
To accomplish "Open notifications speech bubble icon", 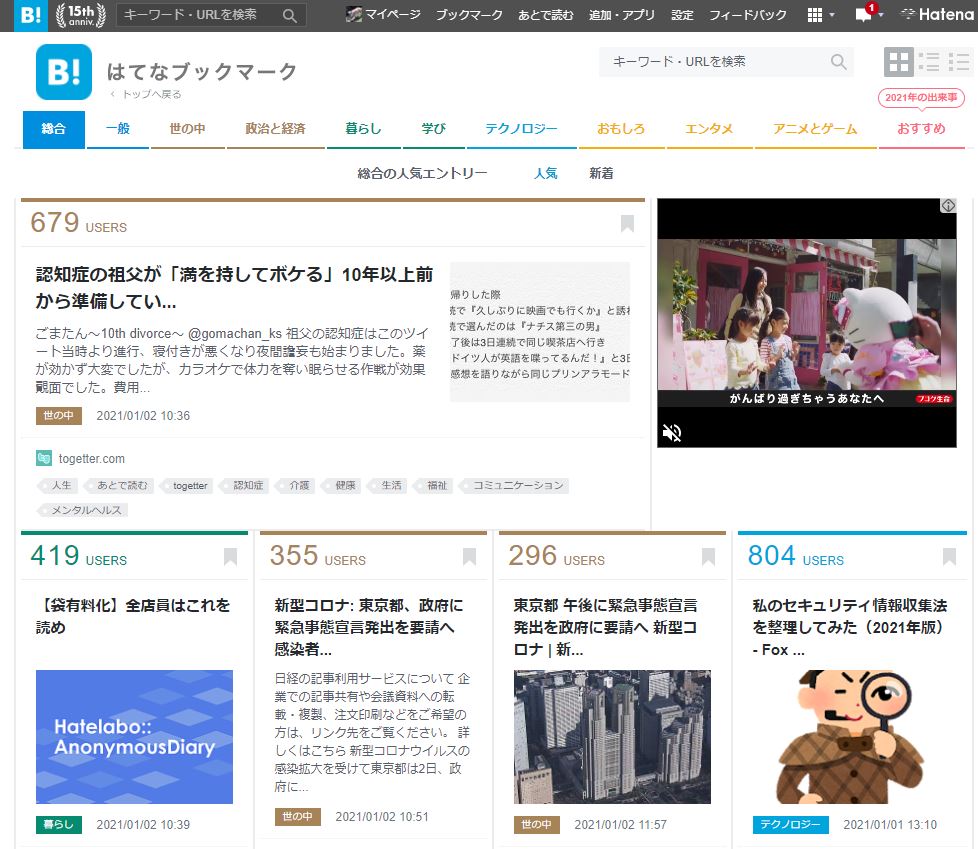I will 864,14.
